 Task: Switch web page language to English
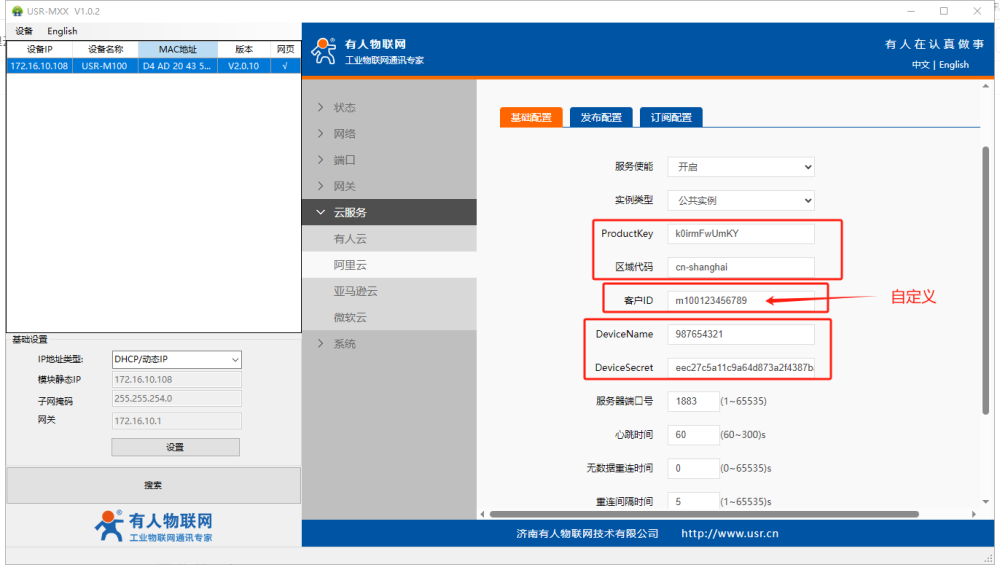click(x=954, y=65)
